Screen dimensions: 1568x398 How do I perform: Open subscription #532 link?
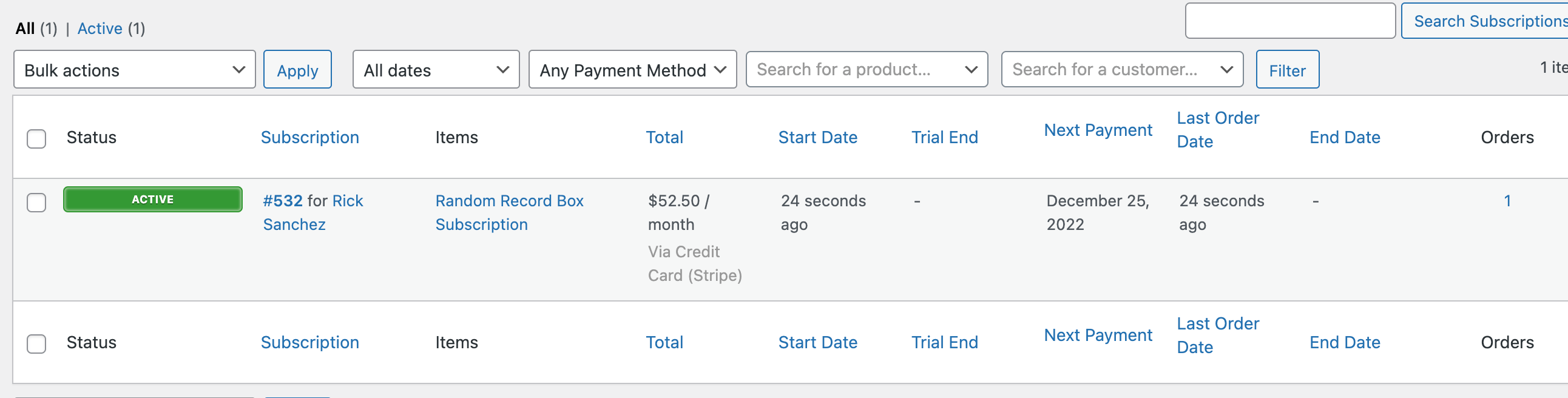(x=282, y=201)
